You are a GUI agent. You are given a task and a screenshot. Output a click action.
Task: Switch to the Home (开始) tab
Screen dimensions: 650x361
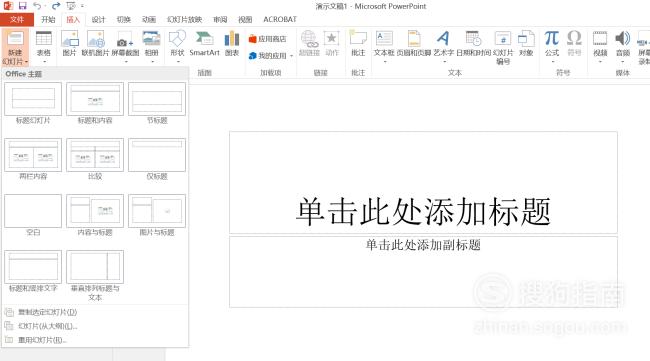point(48,19)
